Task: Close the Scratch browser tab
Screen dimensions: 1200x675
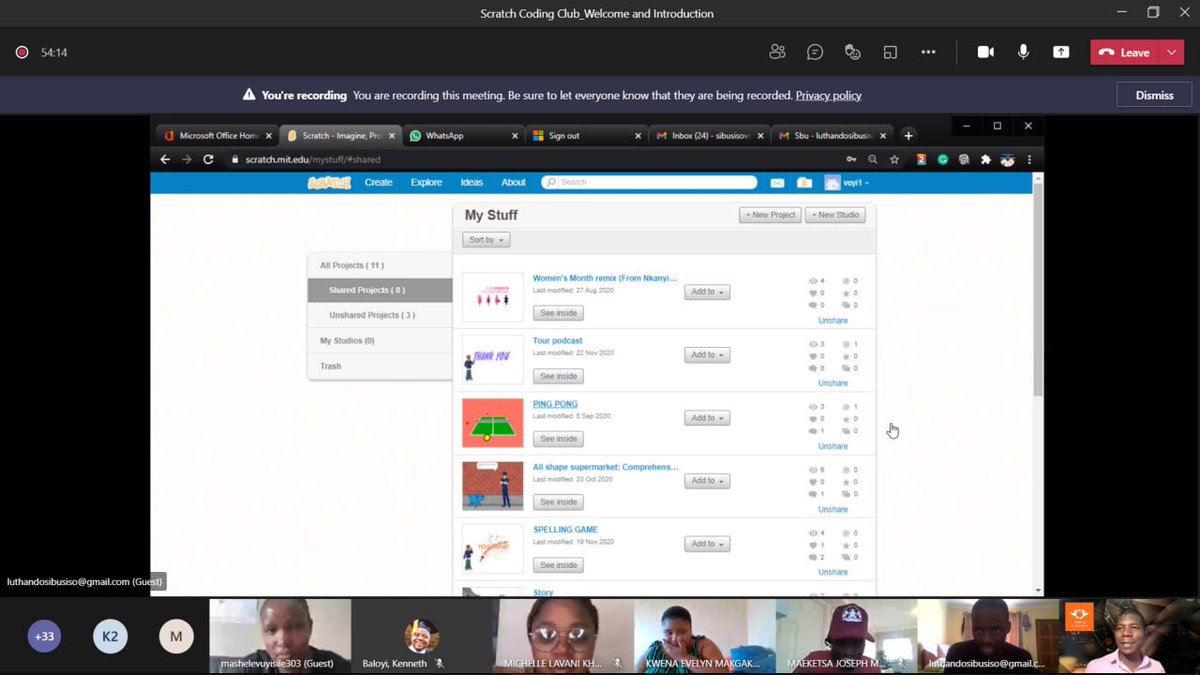Action: (x=393, y=135)
